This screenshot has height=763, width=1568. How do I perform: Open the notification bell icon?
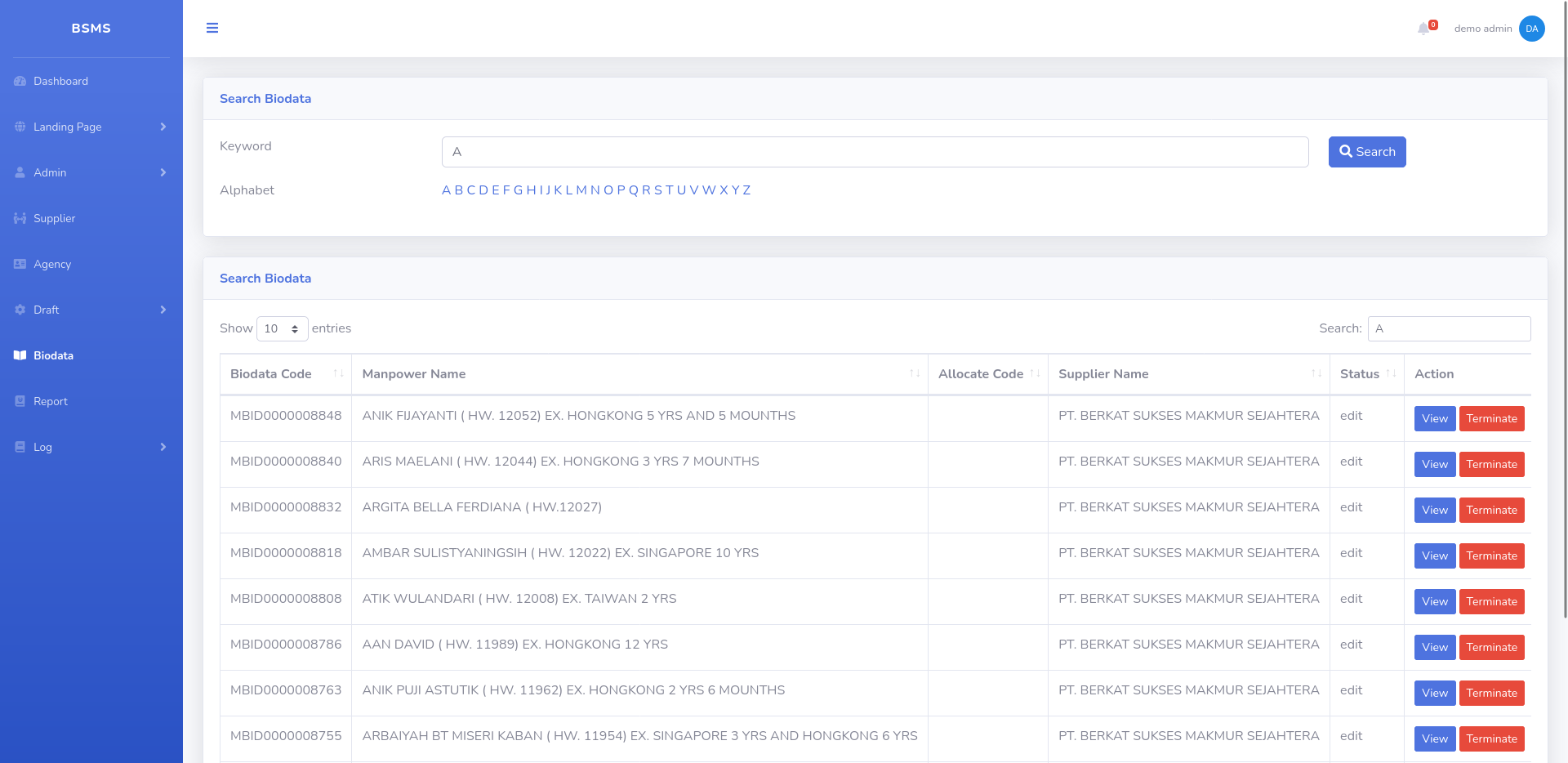[x=1423, y=29]
